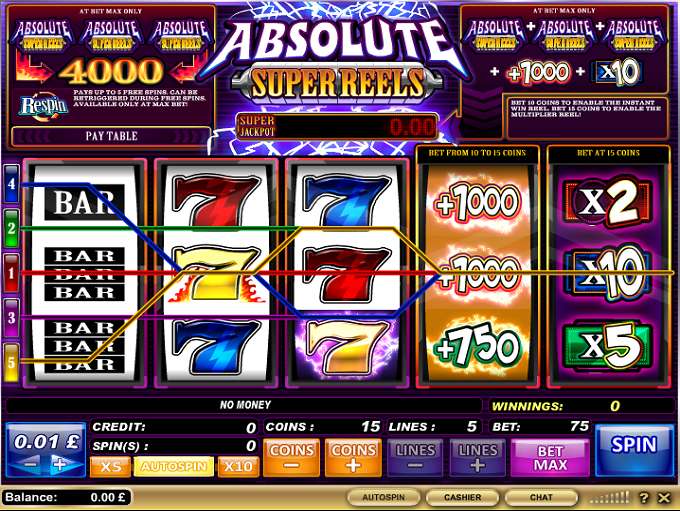This screenshot has width=680, height=511.
Task: Click the Respin logo icon
Action: click(43, 106)
